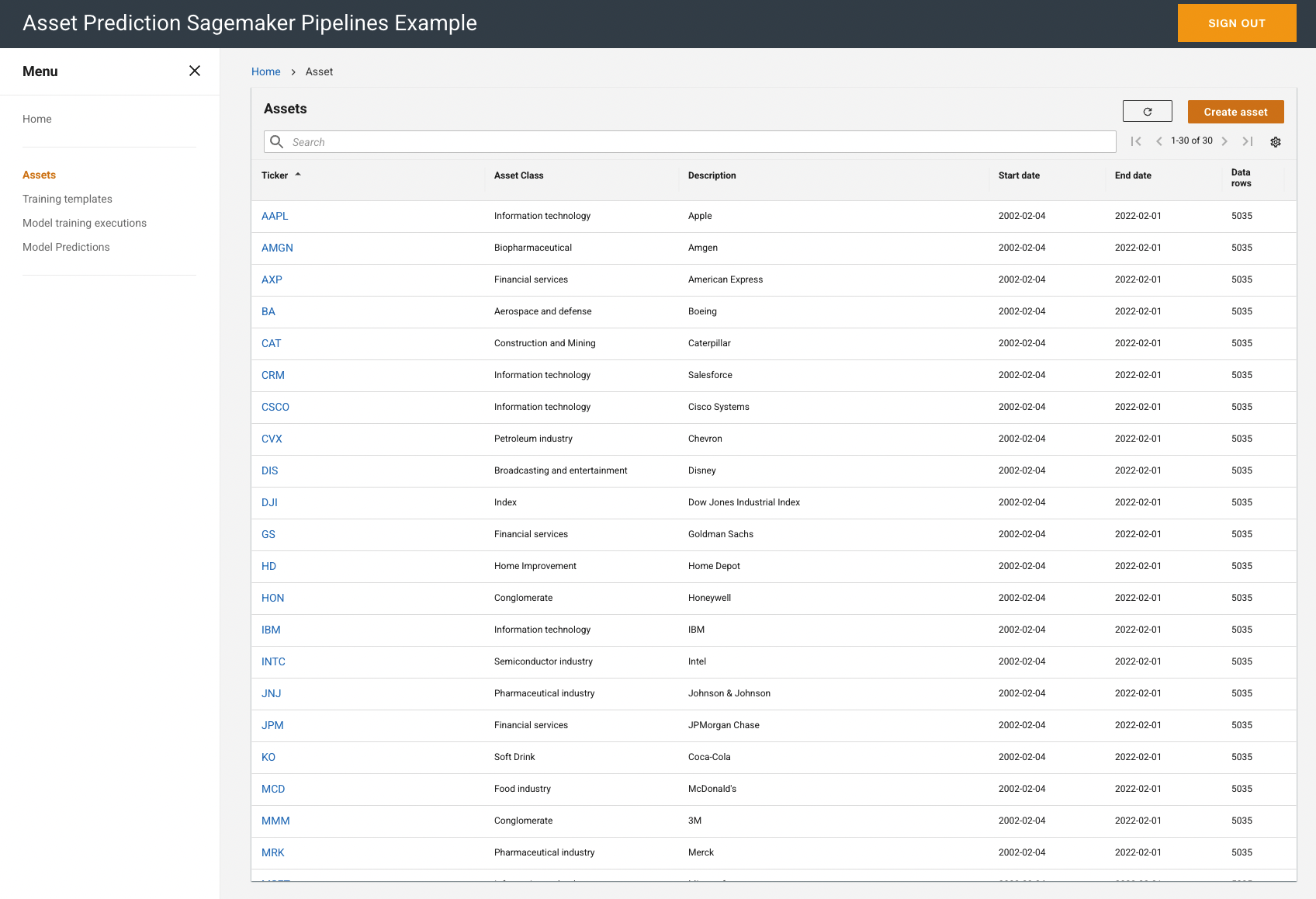The width and height of the screenshot is (1316, 899).
Task: Open the BA ticker link
Action: pyautogui.click(x=268, y=311)
